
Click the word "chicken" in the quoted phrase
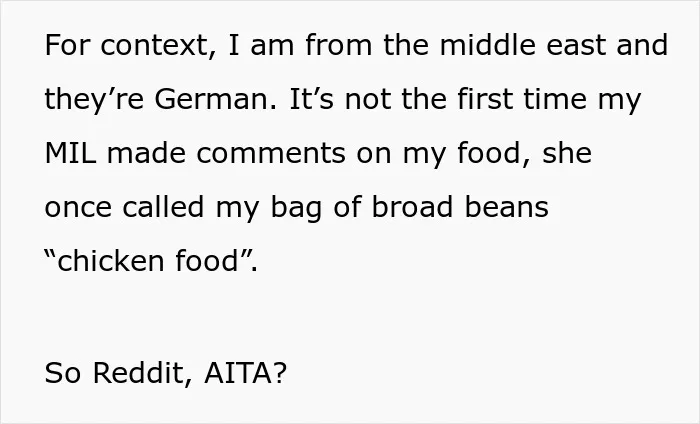(x=110, y=261)
